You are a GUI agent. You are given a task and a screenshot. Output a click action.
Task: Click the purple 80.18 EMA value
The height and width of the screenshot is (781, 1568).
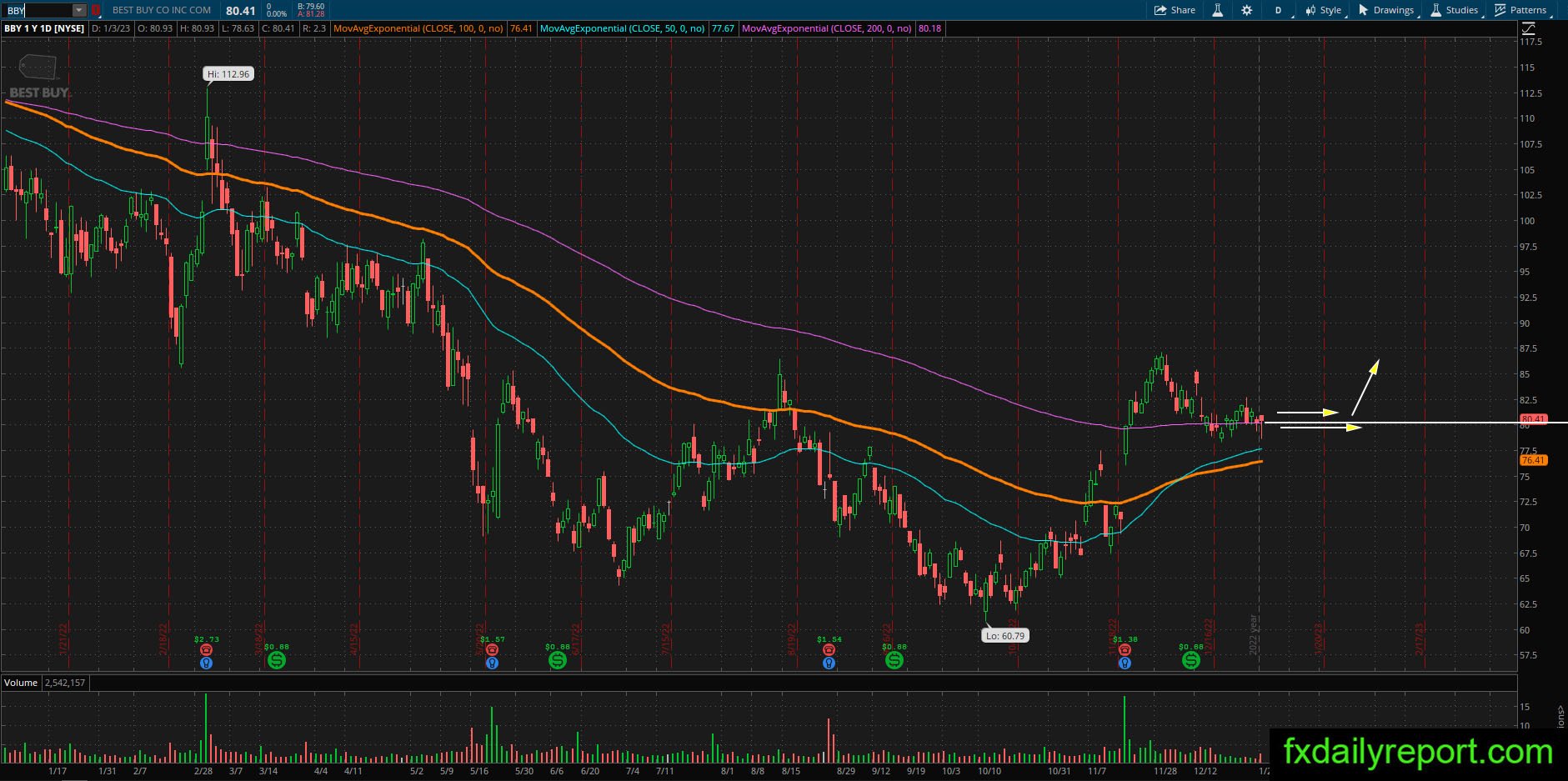(x=929, y=28)
